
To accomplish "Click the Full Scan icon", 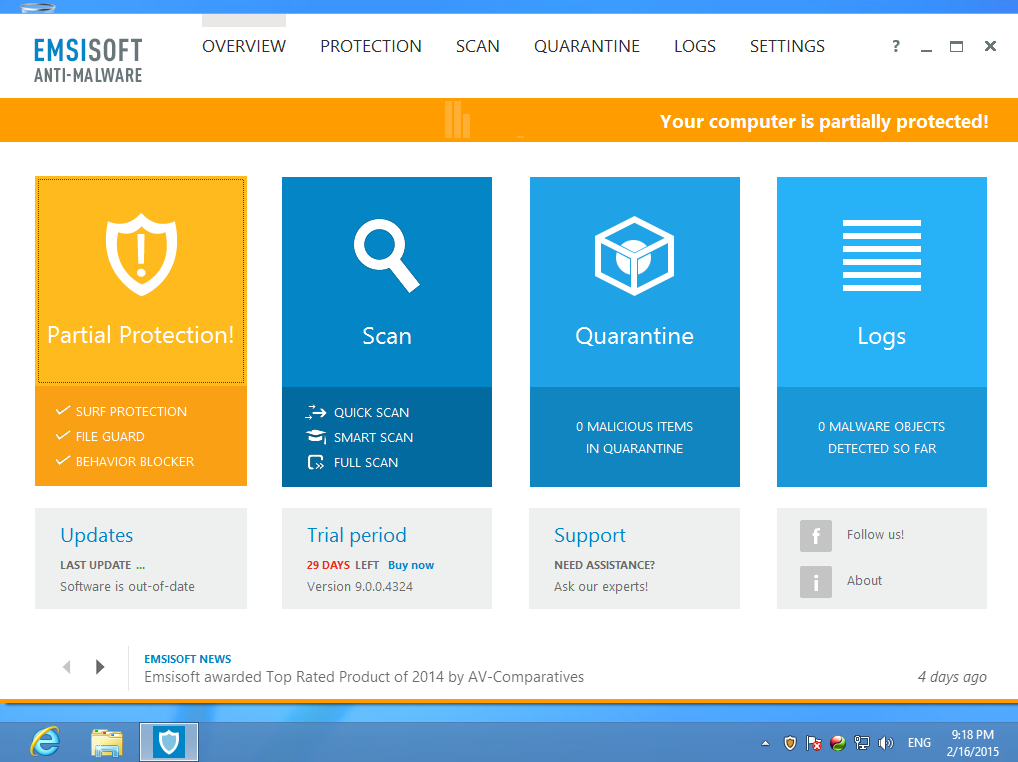I will [316, 462].
